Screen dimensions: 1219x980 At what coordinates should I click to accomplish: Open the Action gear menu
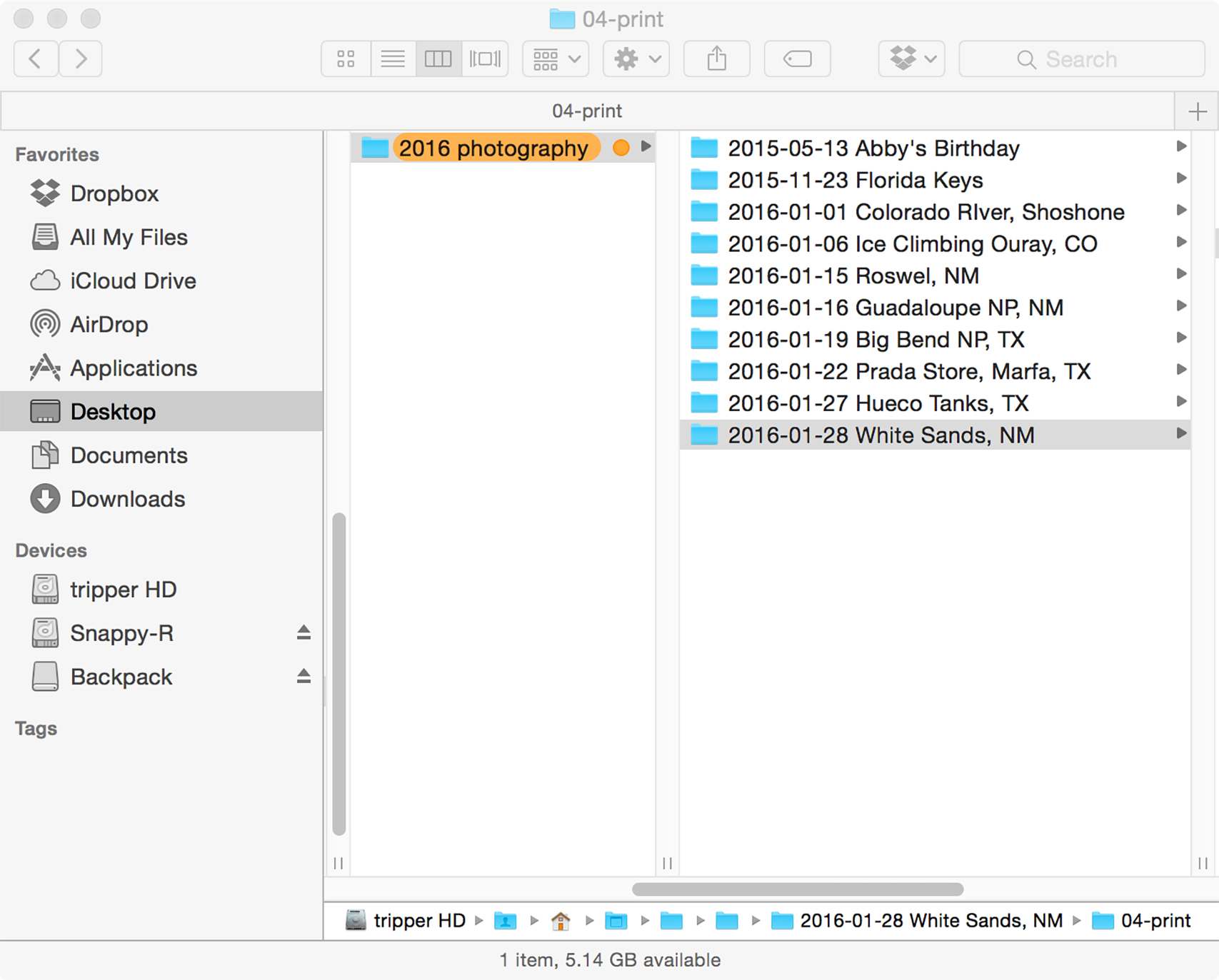[636, 59]
